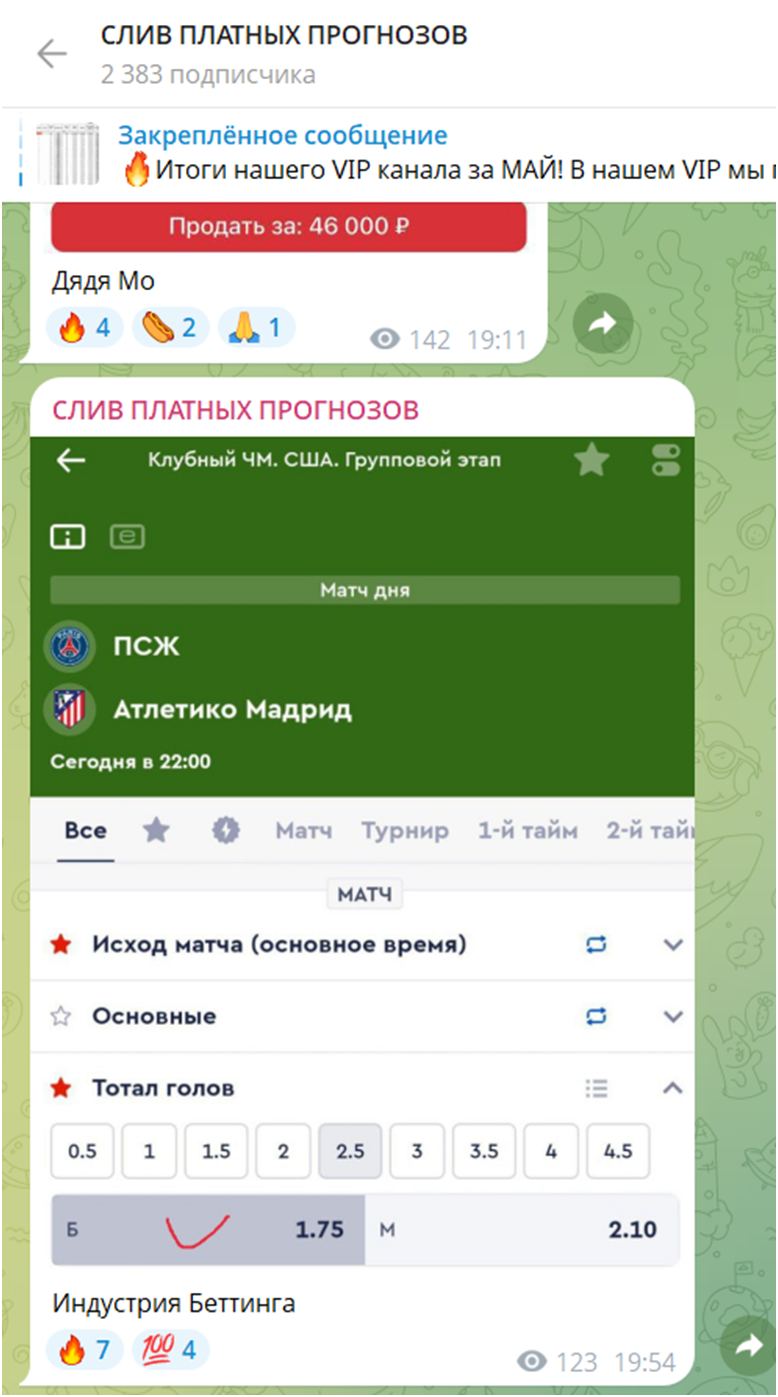Select total goals value 2
This screenshot has height=1397, width=778.
click(283, 1151)
